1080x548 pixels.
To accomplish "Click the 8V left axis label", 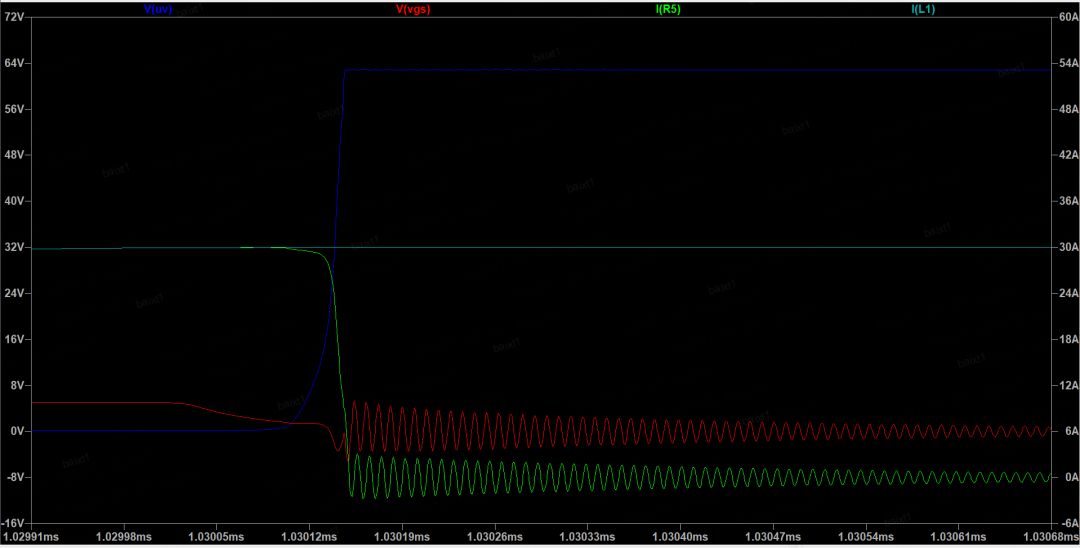I will [17, 386].
